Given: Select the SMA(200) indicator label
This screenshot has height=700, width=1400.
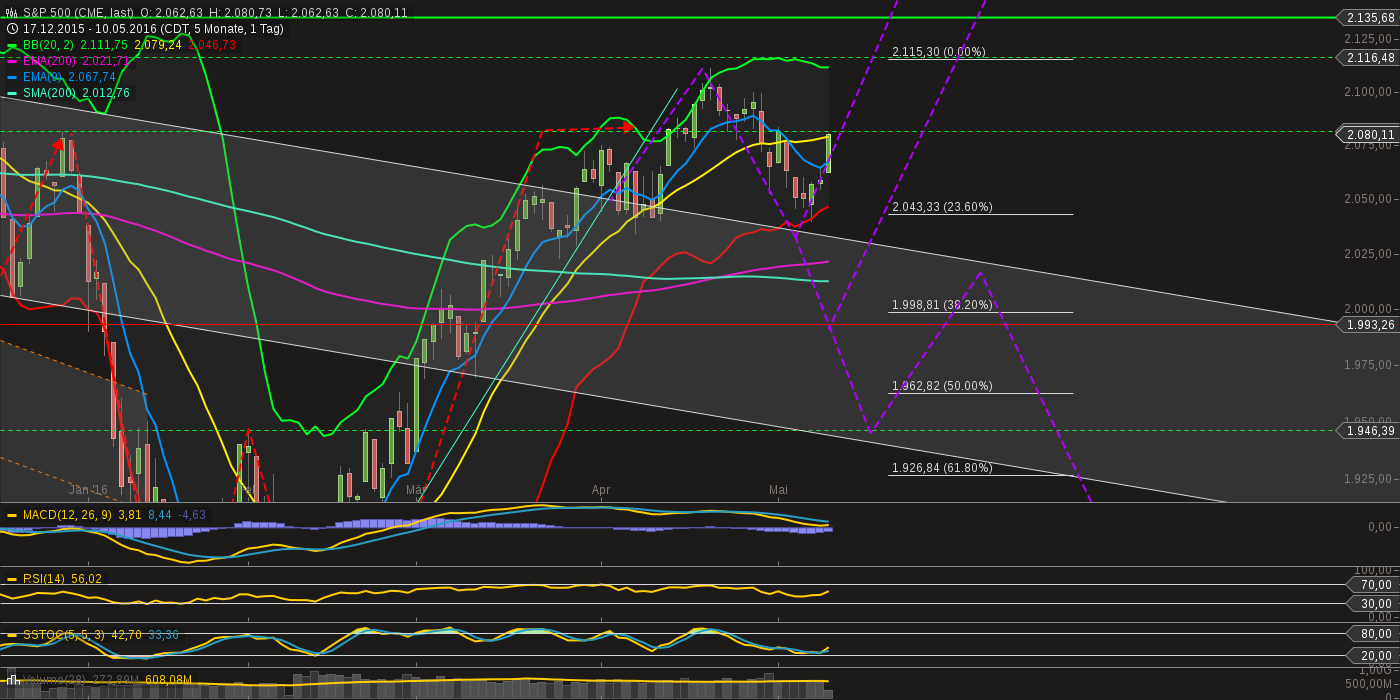Looking at the screenshot, I should 50,93.
